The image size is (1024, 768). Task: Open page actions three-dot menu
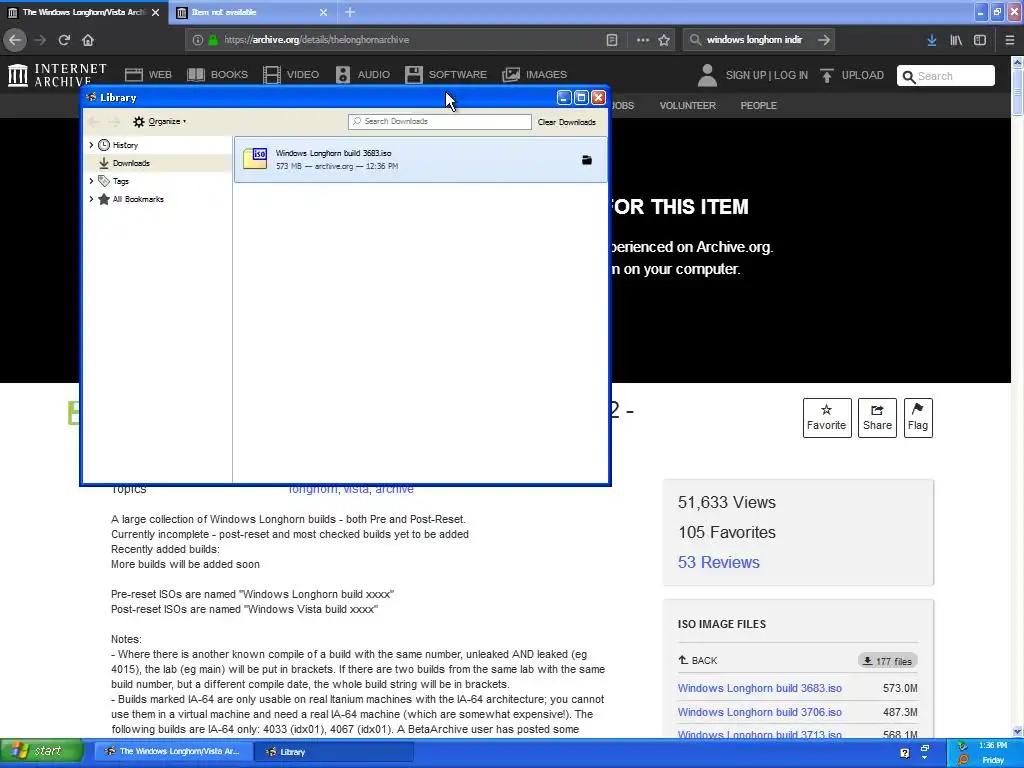pos(643,40)
